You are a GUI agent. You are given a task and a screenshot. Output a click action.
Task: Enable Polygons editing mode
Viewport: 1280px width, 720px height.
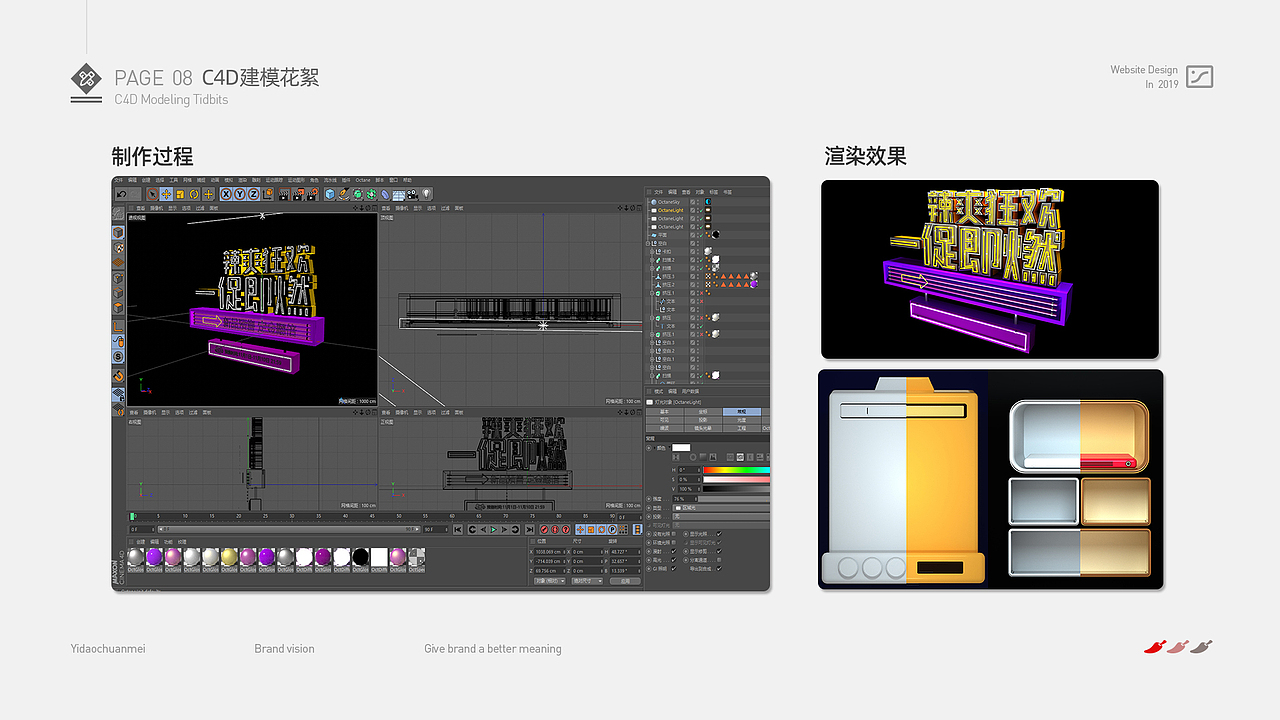tap(118, 309)
